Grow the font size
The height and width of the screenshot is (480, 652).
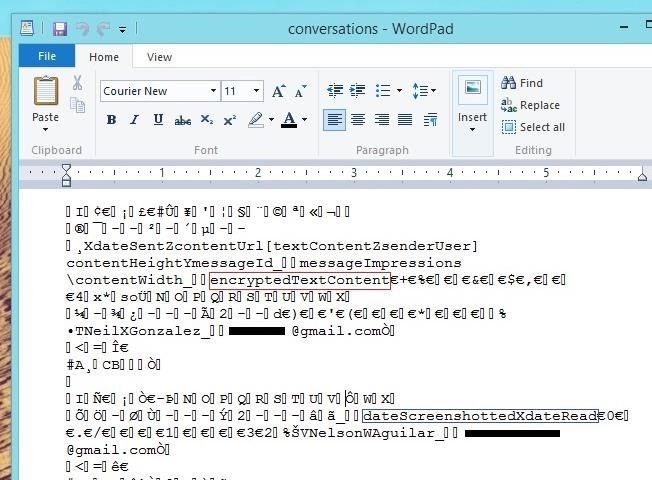point(279,91)
